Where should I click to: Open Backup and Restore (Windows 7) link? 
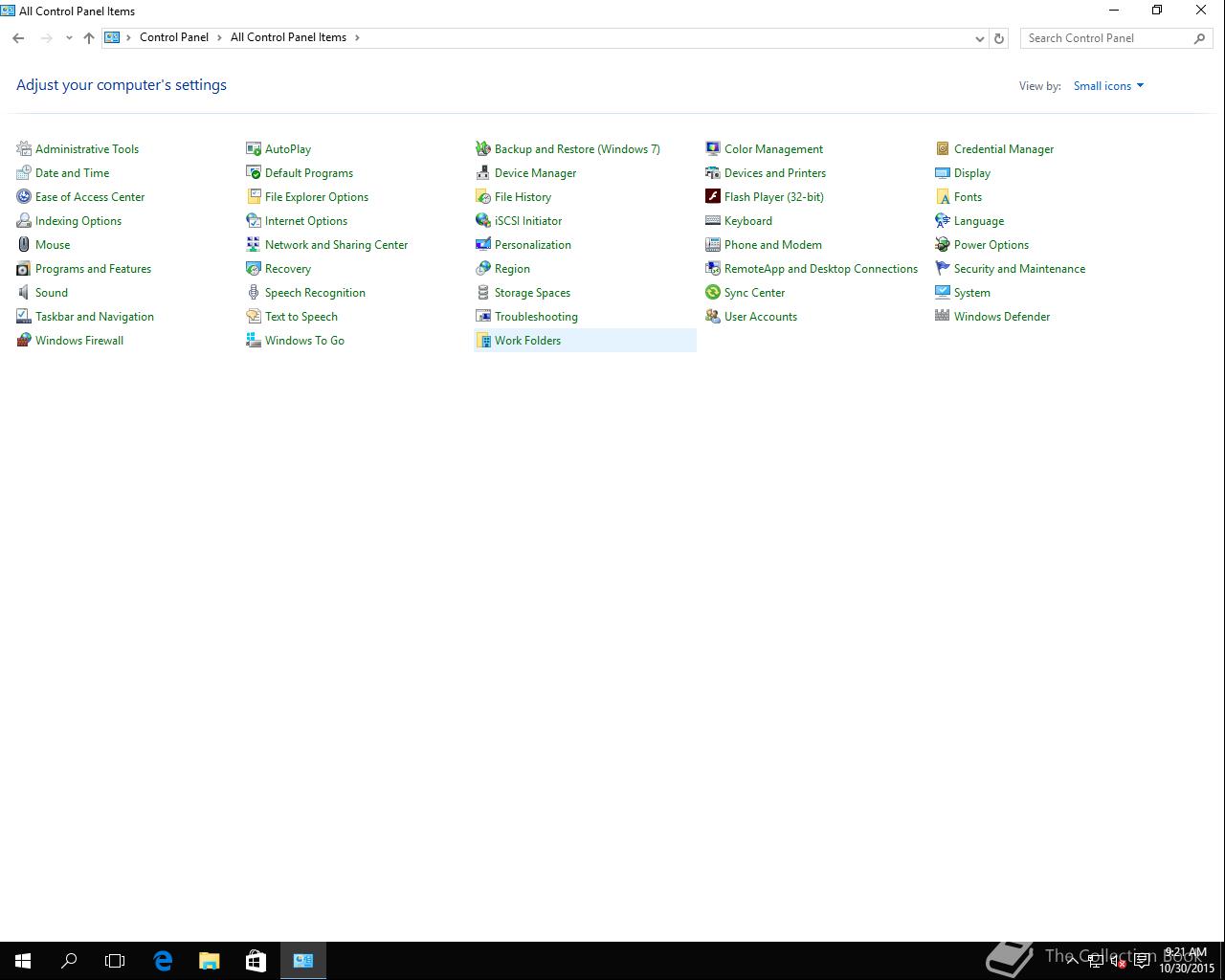[x=577, y=148]
